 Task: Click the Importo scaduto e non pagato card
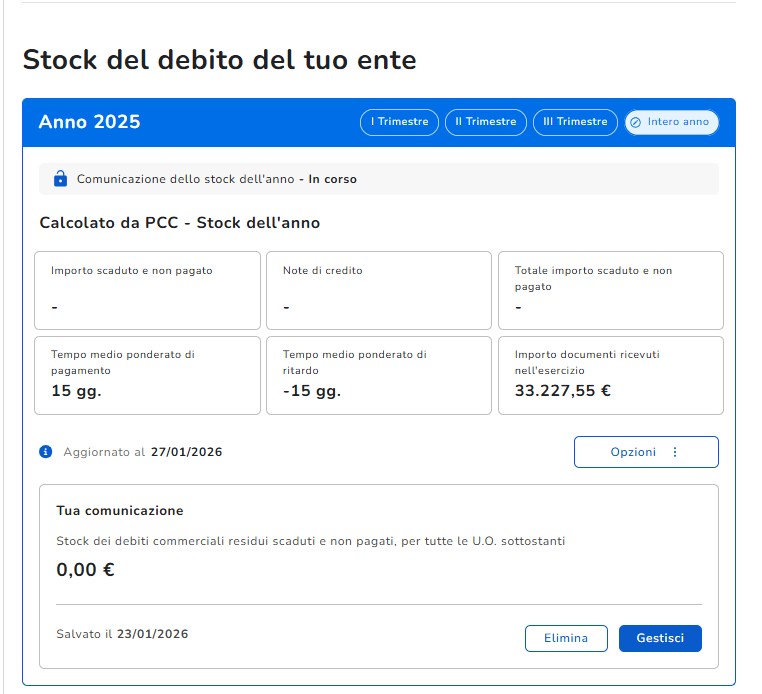[x=147, y=290]
